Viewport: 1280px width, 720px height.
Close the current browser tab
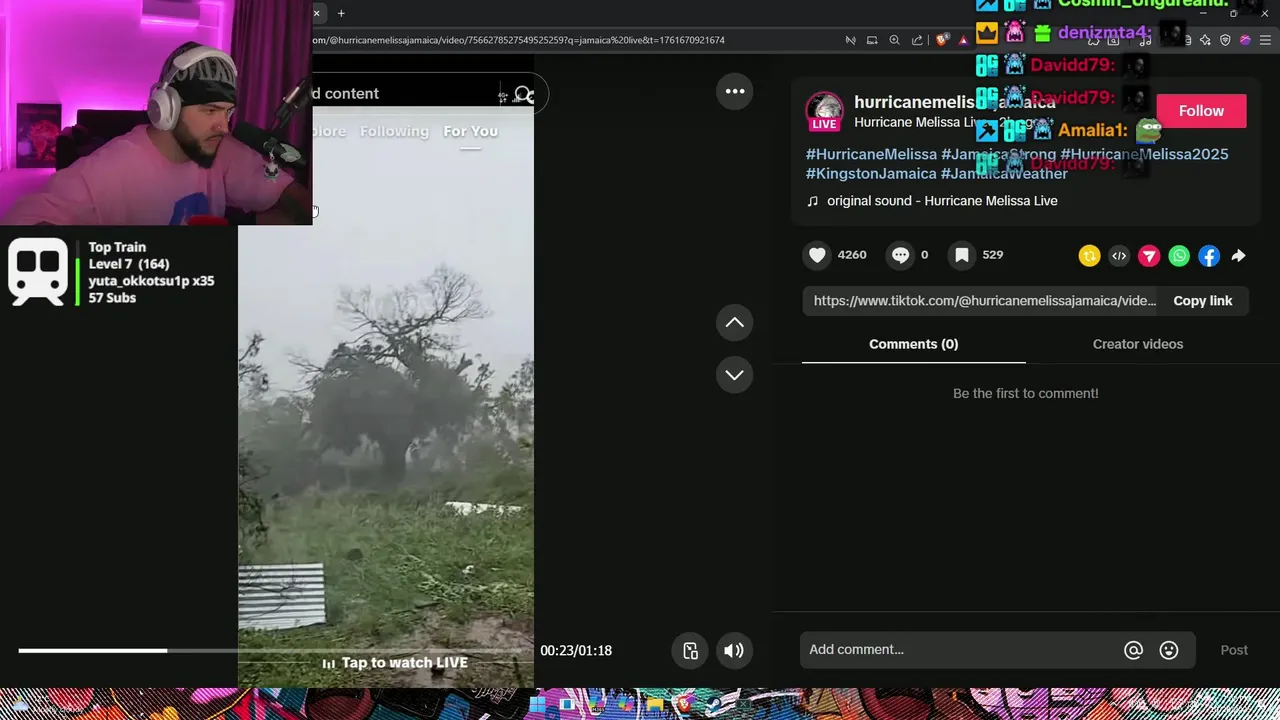(x=316, y=13)
